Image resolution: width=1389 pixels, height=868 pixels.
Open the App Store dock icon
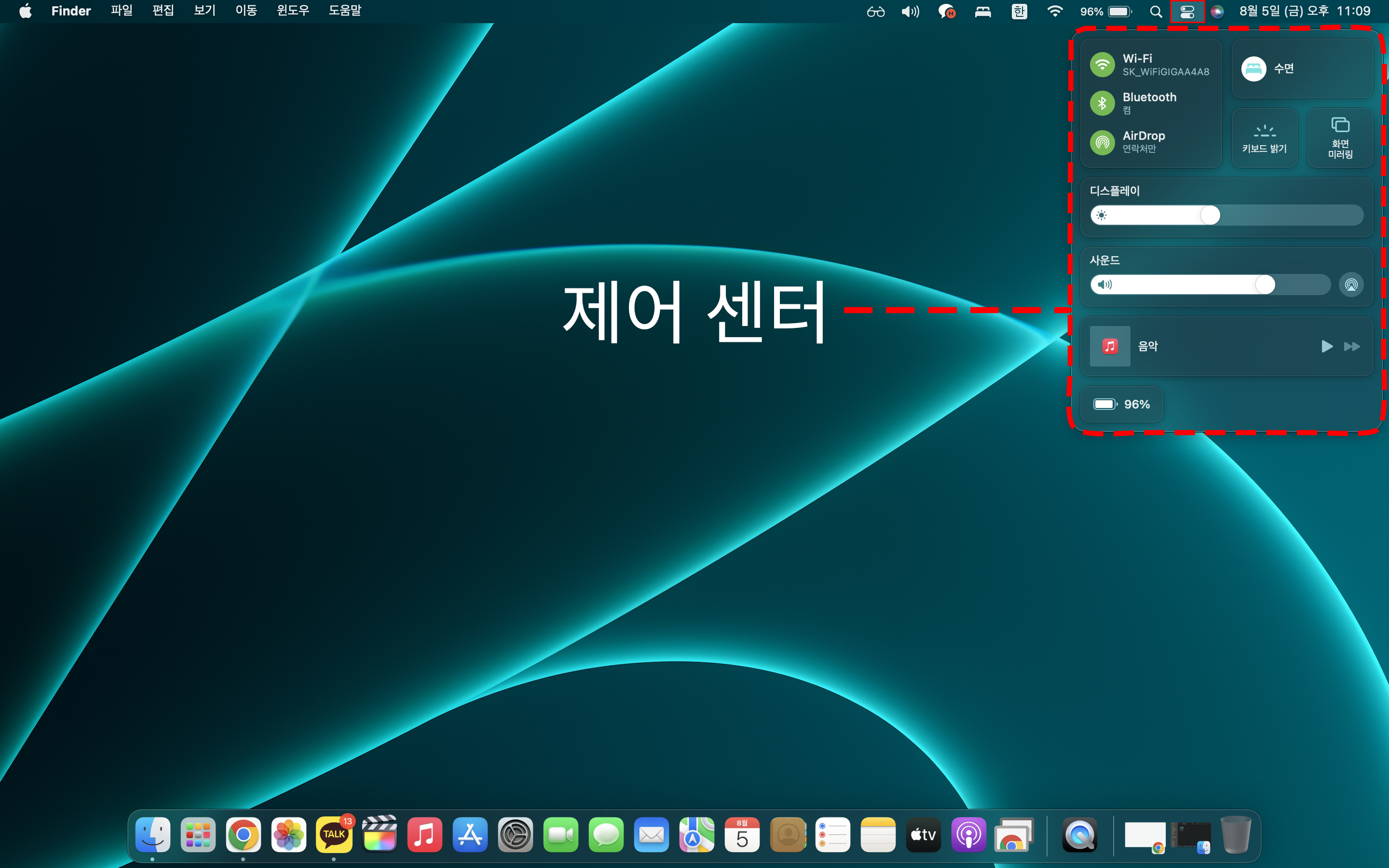pos(470,835)
